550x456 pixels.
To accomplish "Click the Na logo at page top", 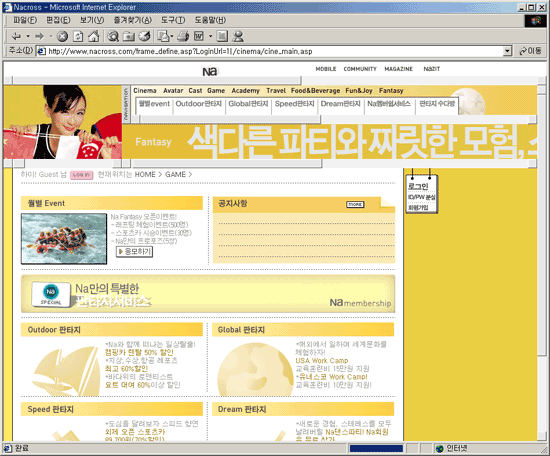I will click(x=210, y=72).
